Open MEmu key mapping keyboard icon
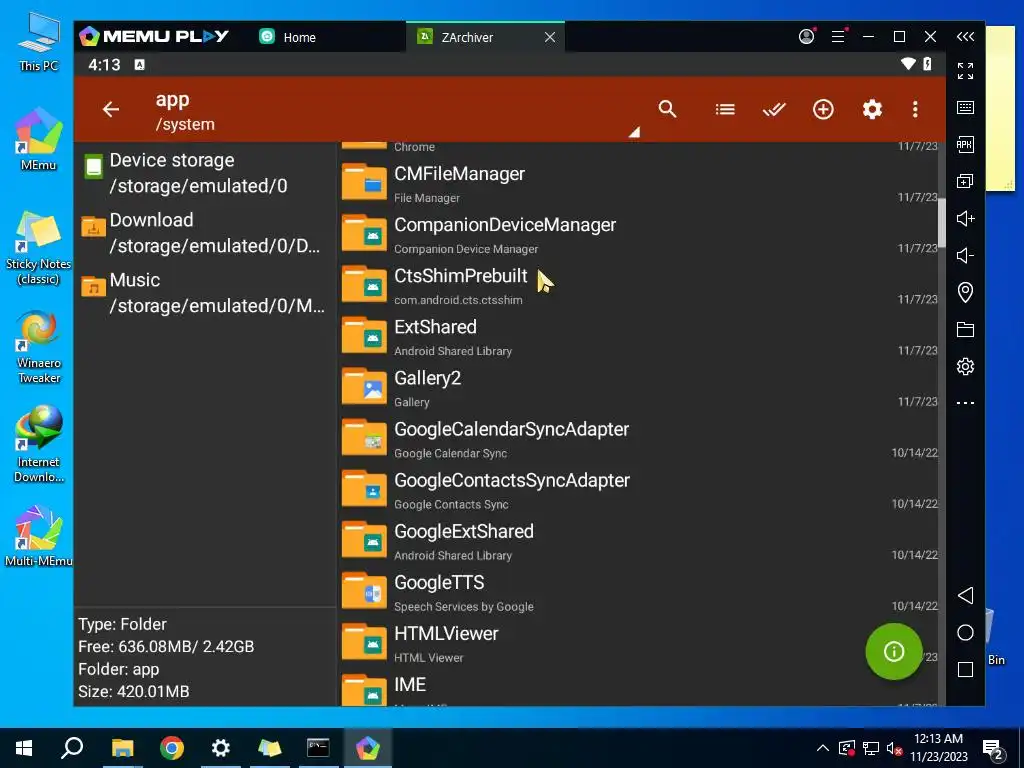This screenshot has width=1024, height=768. [965, 108]
